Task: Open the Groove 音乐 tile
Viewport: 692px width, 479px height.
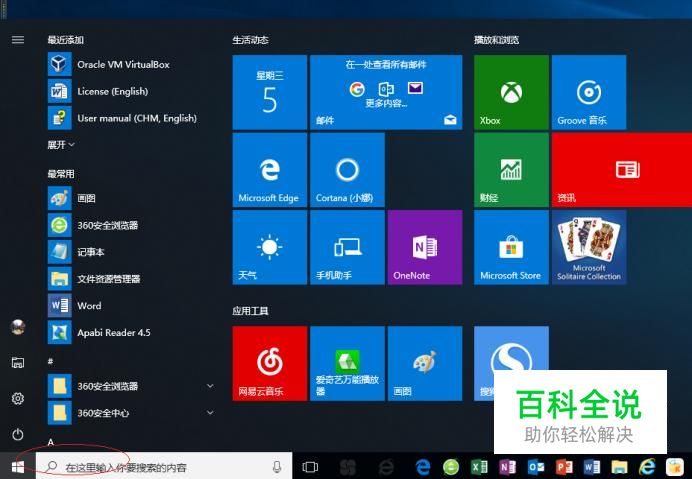Action: 589,92
